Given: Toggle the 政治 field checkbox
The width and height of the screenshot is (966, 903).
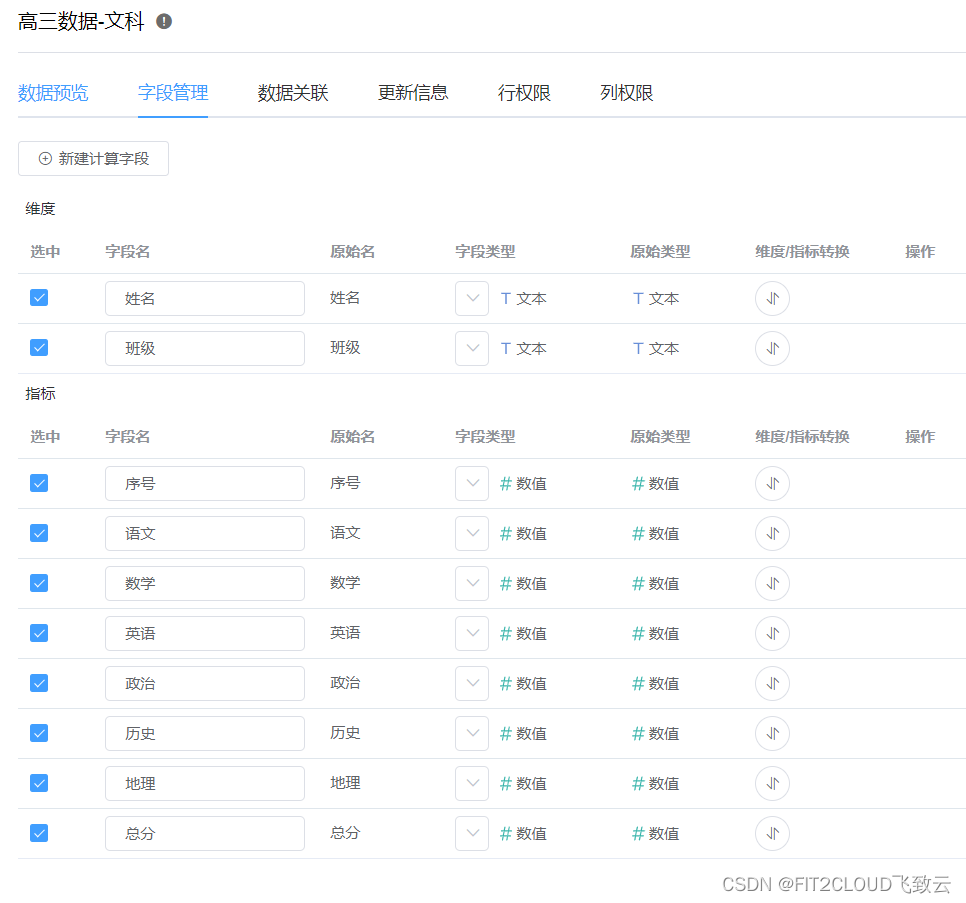Looking at the screenshot, I should pyautogui.click(x=39, y=683).
